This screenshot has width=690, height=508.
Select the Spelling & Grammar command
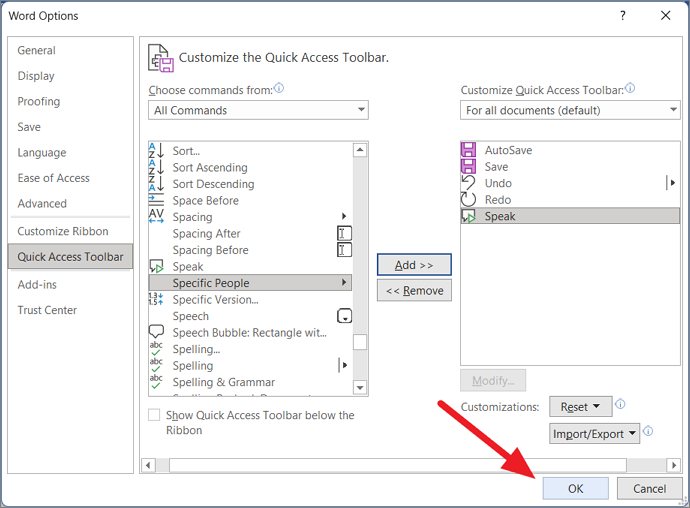(x=250, y=382)
